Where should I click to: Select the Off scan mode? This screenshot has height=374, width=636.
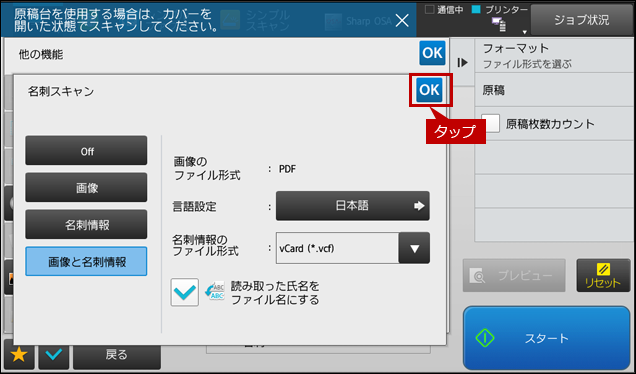point(86,151)
